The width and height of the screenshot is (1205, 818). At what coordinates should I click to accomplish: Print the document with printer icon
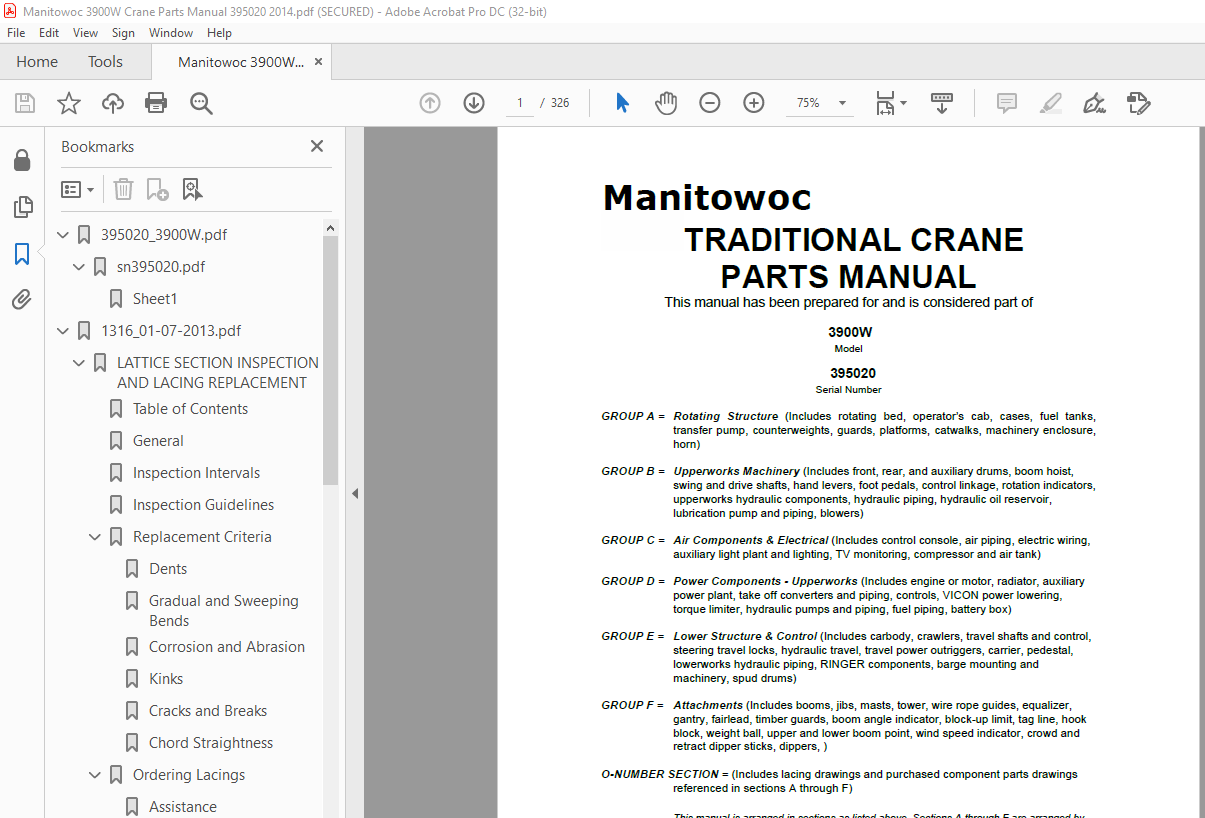click(156, 103)
